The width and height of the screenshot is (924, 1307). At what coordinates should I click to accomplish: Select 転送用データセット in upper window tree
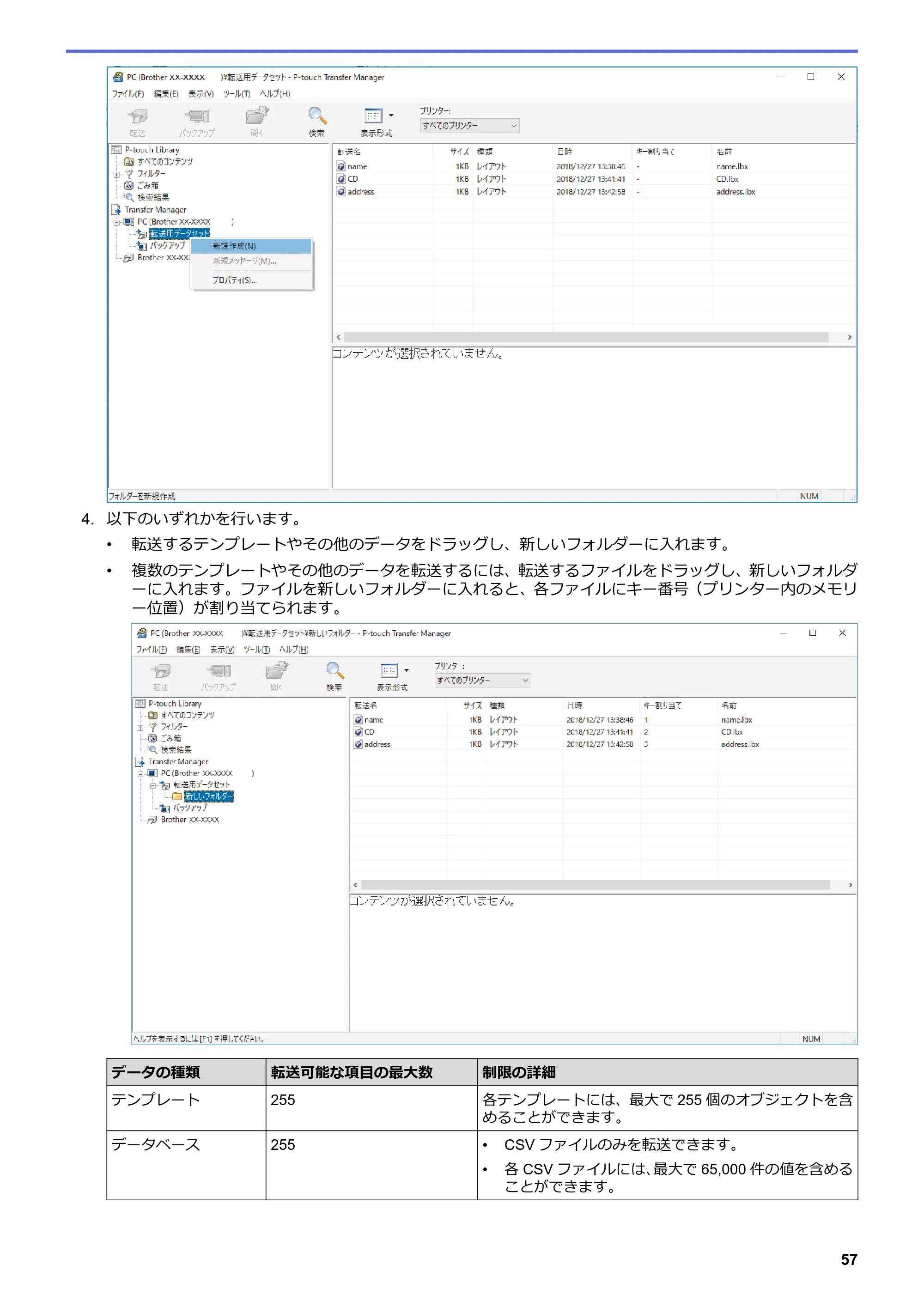(180, 233)
